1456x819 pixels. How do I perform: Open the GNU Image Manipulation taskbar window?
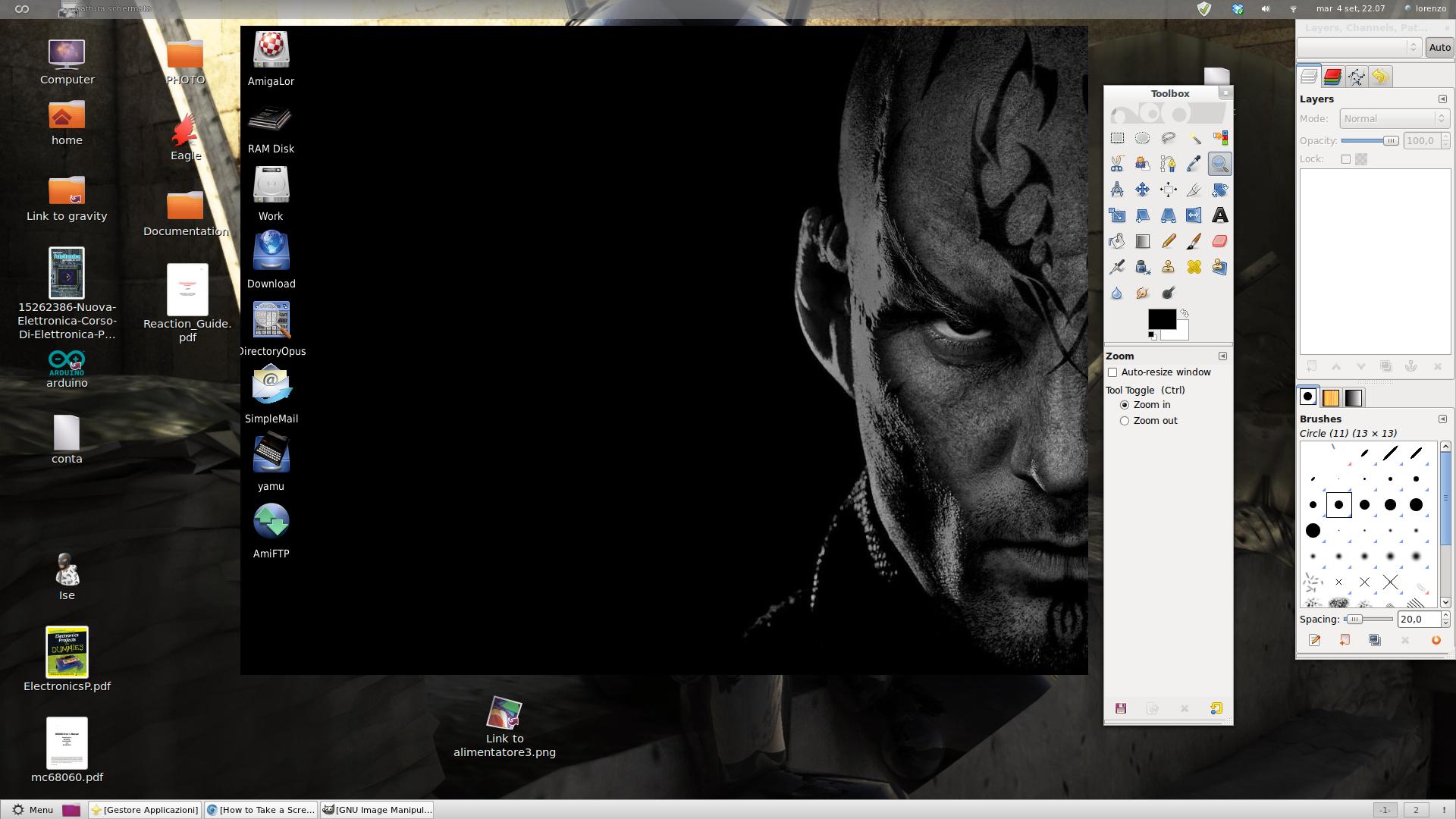pyautogui.click(x=377, y=810)
